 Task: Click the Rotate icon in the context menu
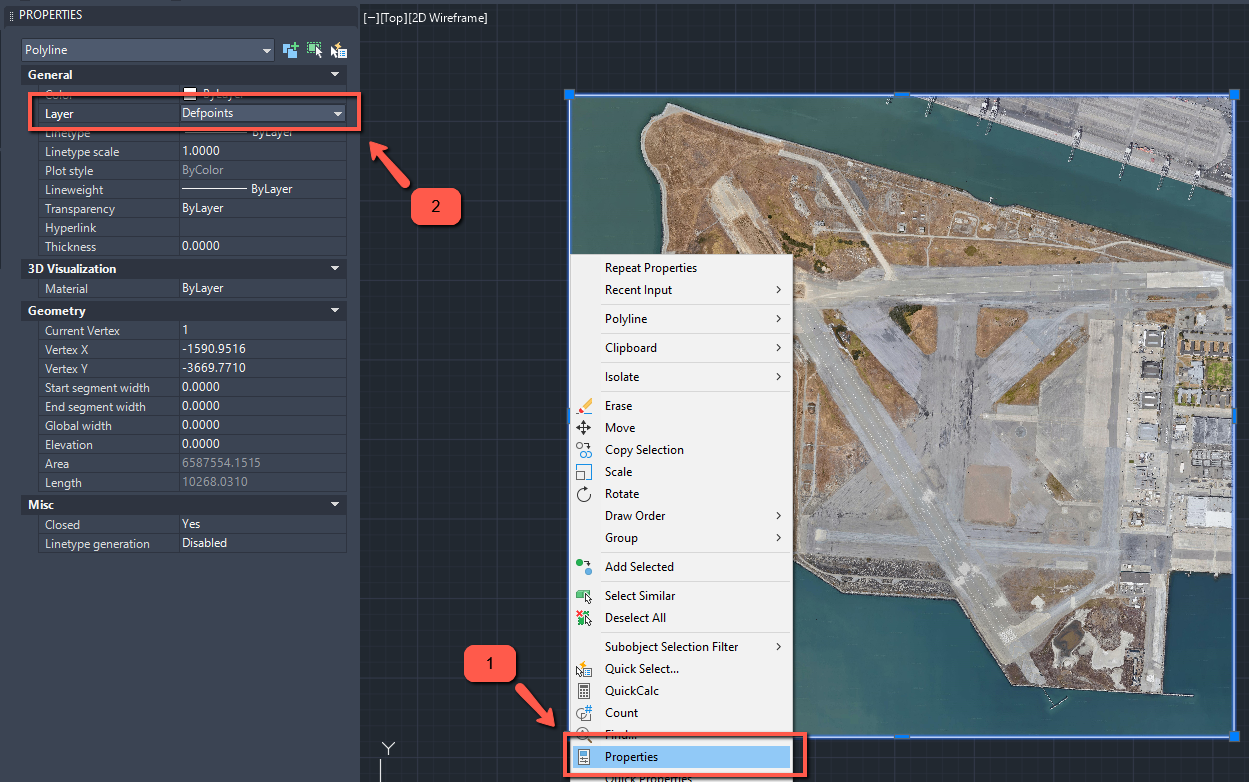[585, 494]
